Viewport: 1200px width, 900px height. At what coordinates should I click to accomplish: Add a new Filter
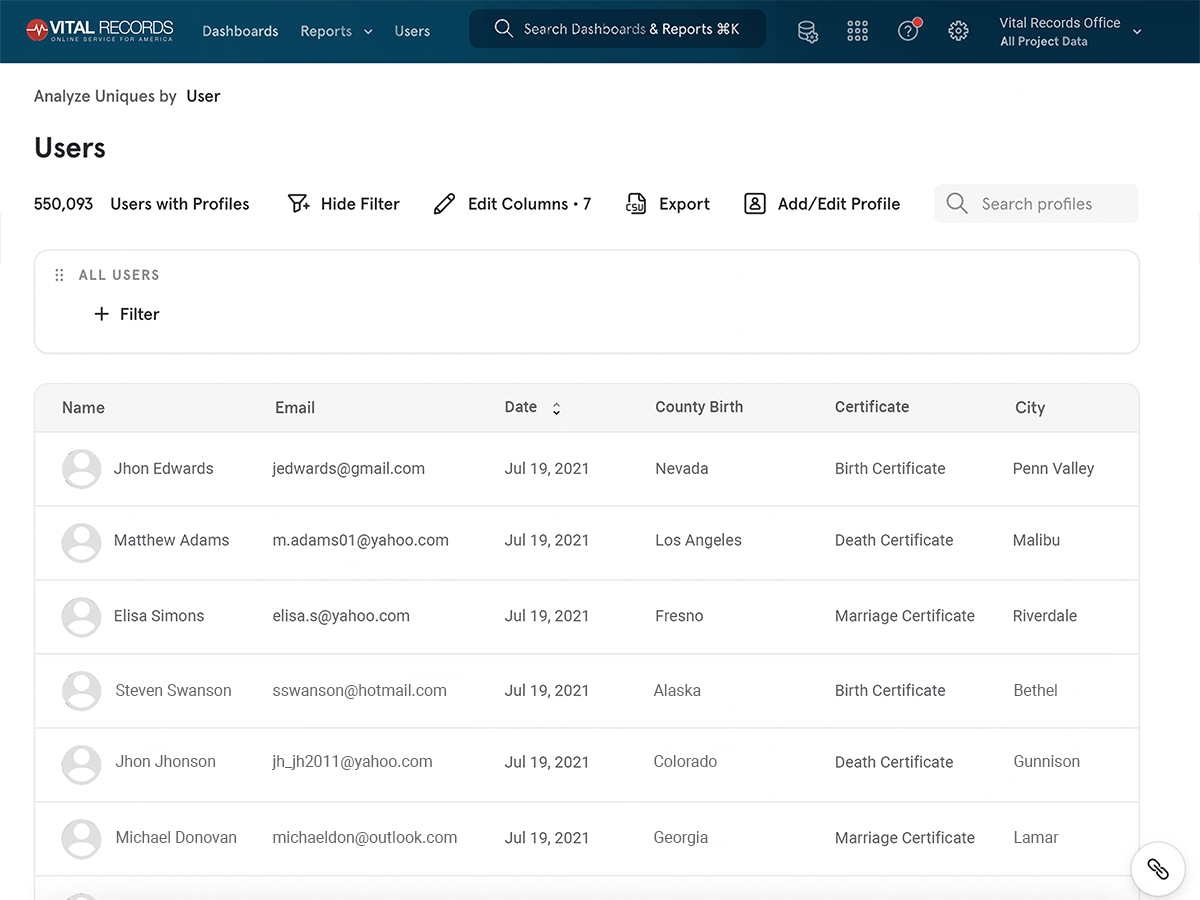[x=127, y=314]
